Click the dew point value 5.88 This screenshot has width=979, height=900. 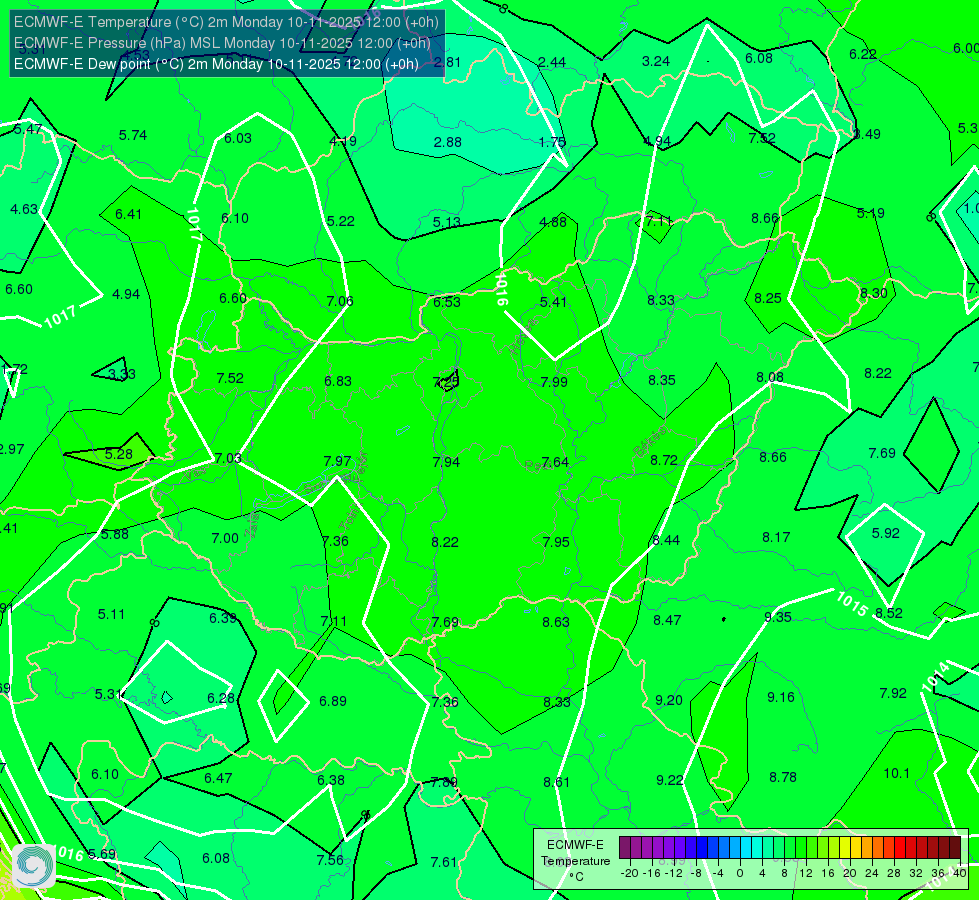(115, 535)
